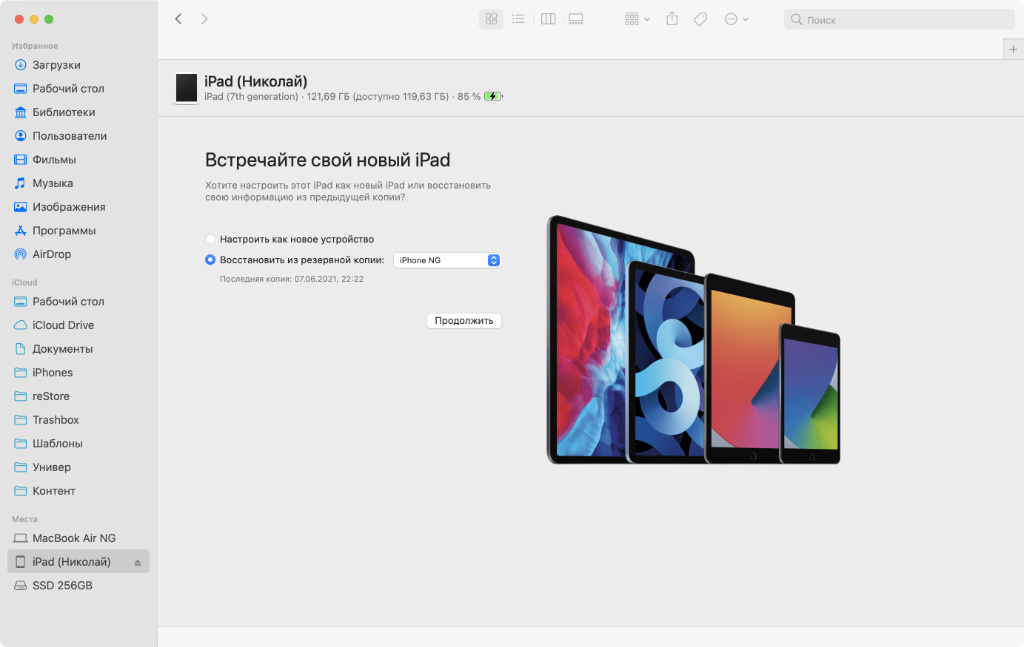Go back with the left chevron button
The width and height of the screenshot is (1024, 647).
[178, 19]
